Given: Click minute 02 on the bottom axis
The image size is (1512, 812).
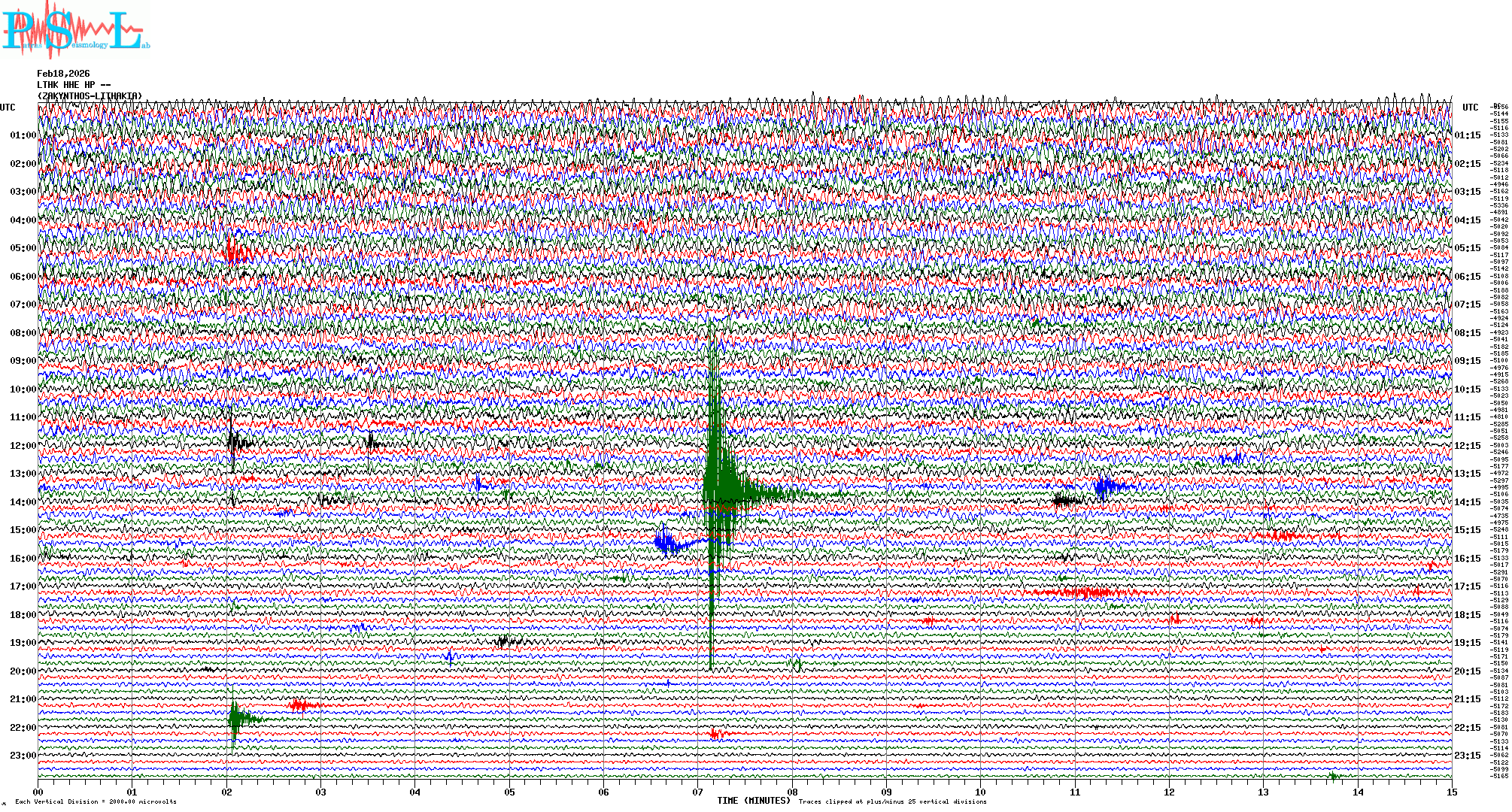Looking at the screenshot, I should pos(226,792).
